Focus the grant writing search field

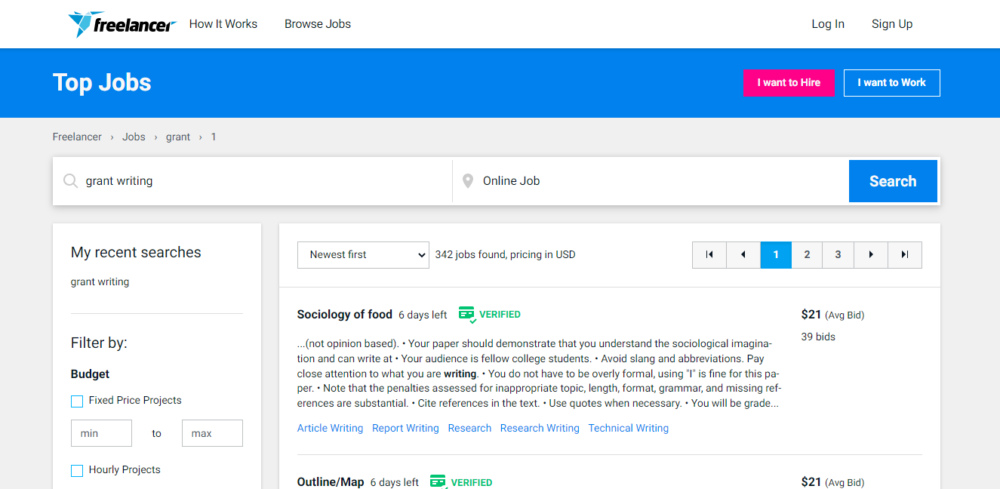pyautogui.click(x=253, y=181)
